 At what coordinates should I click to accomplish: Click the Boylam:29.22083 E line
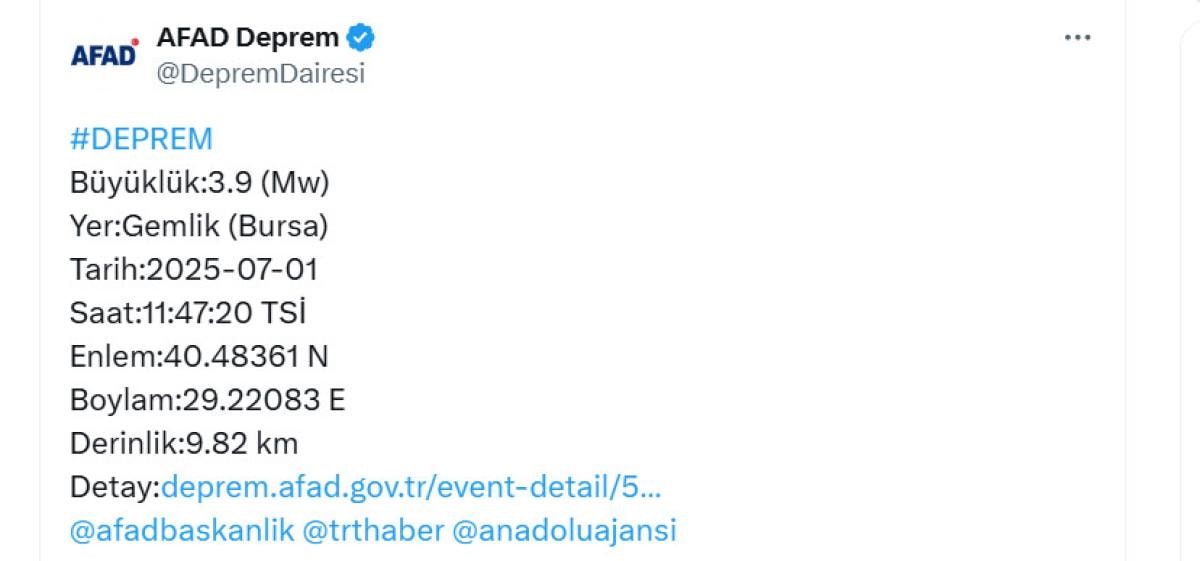pos(207,400)
